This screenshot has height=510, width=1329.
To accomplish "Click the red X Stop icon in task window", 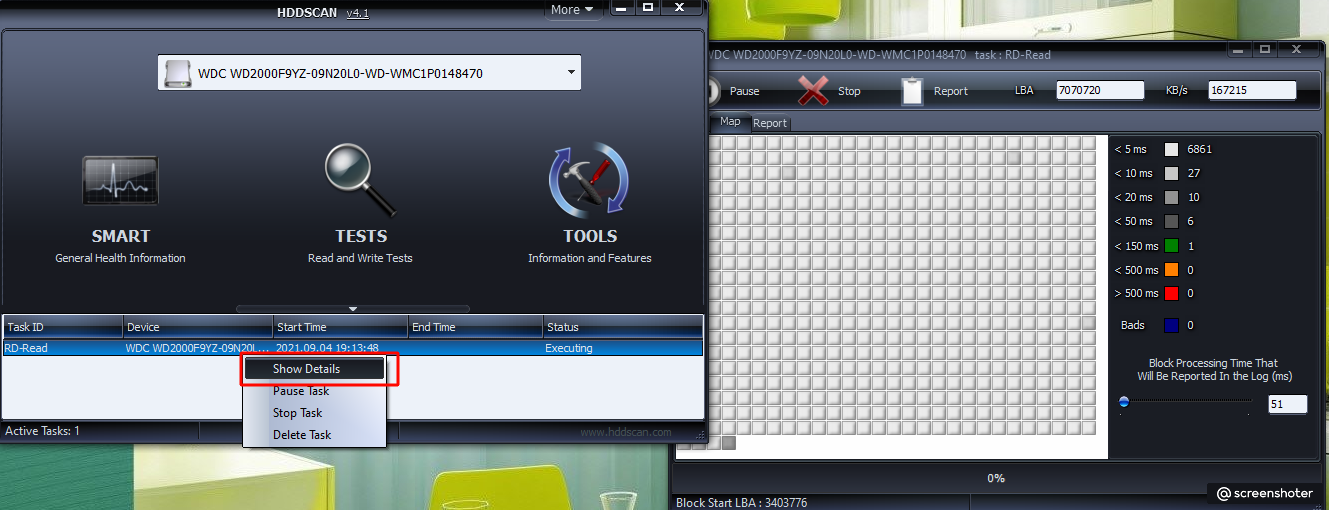I will [813, 90].
